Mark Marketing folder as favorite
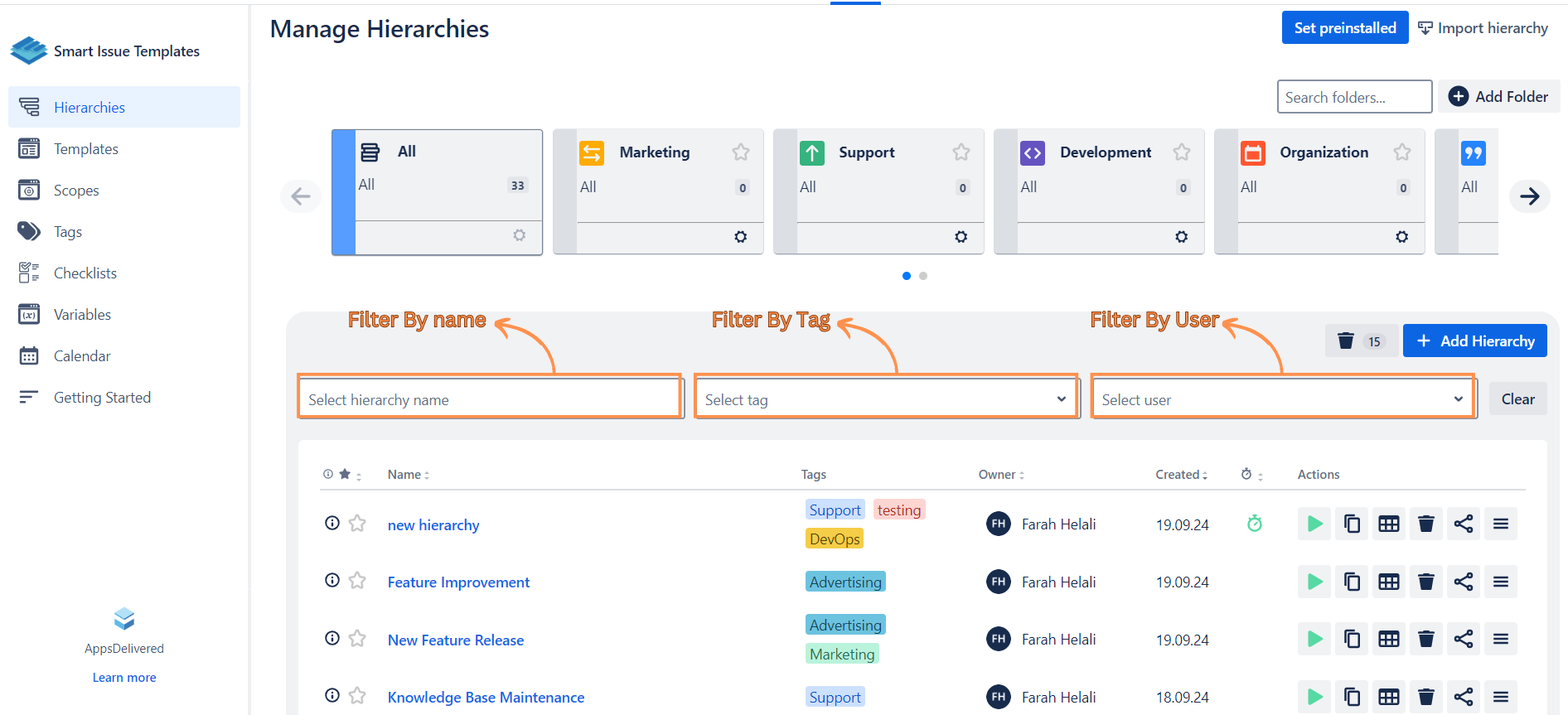The image size is (1568, 715). [741, 152]
